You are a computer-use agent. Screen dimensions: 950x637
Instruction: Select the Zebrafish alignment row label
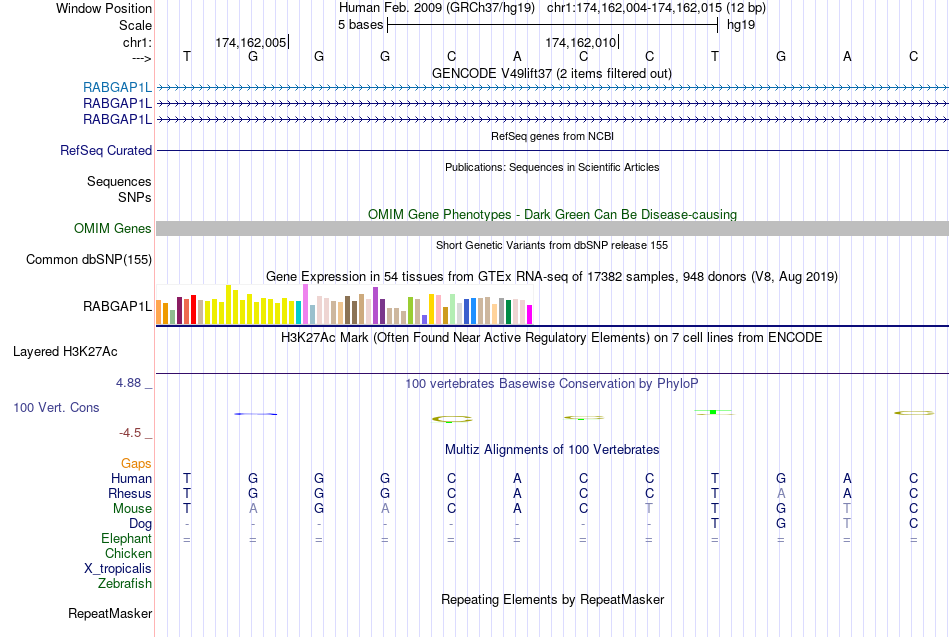tap(125, 583)
